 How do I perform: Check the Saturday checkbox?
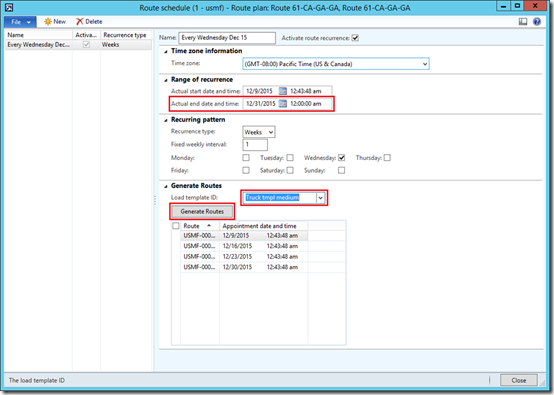pyautogui.click(x=290, y=170)
